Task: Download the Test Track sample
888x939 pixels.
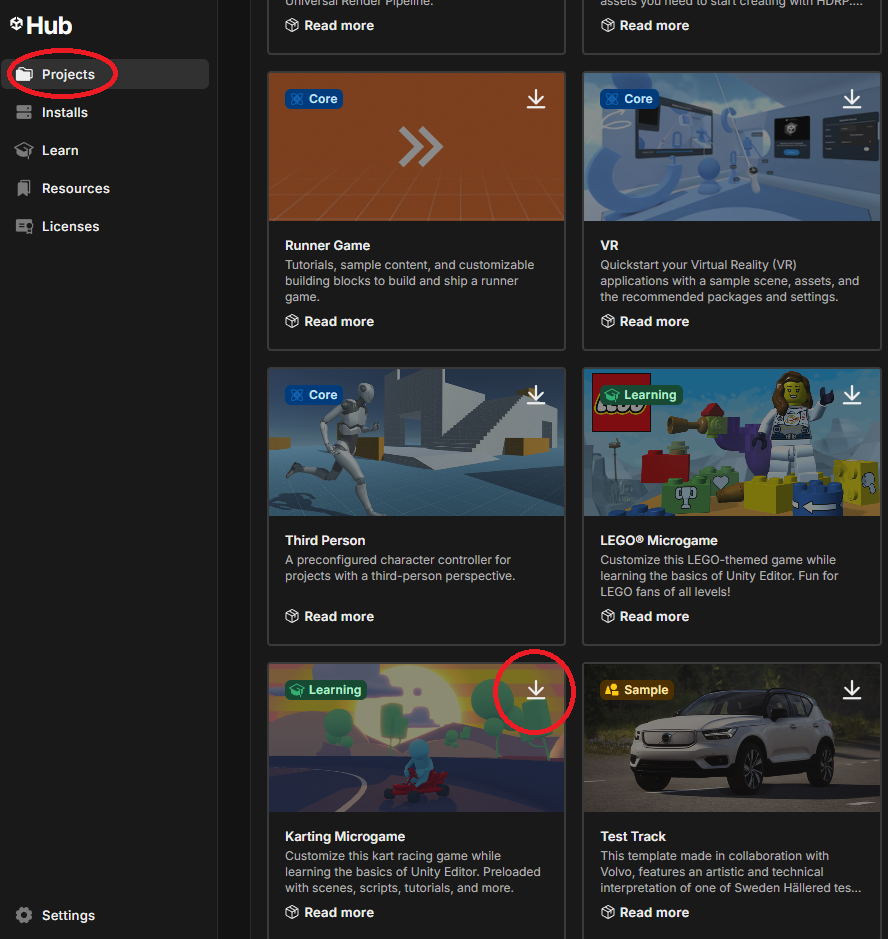Action: [x=851, y=690]
